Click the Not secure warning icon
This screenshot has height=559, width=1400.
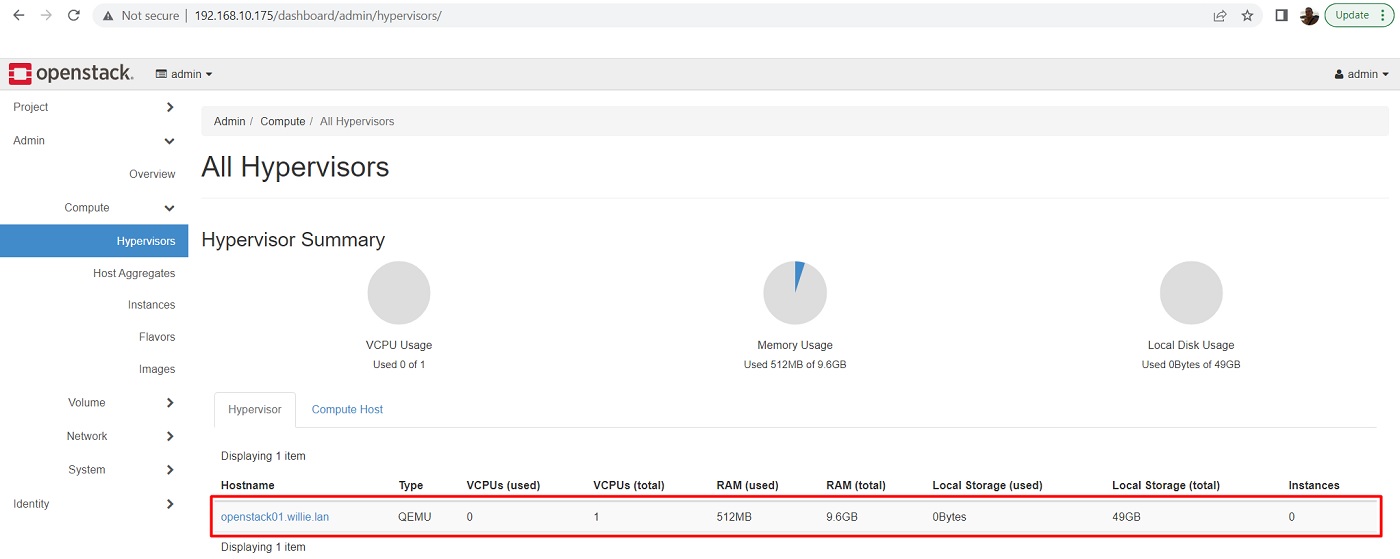pyautogui.click(x=106, y=16)
